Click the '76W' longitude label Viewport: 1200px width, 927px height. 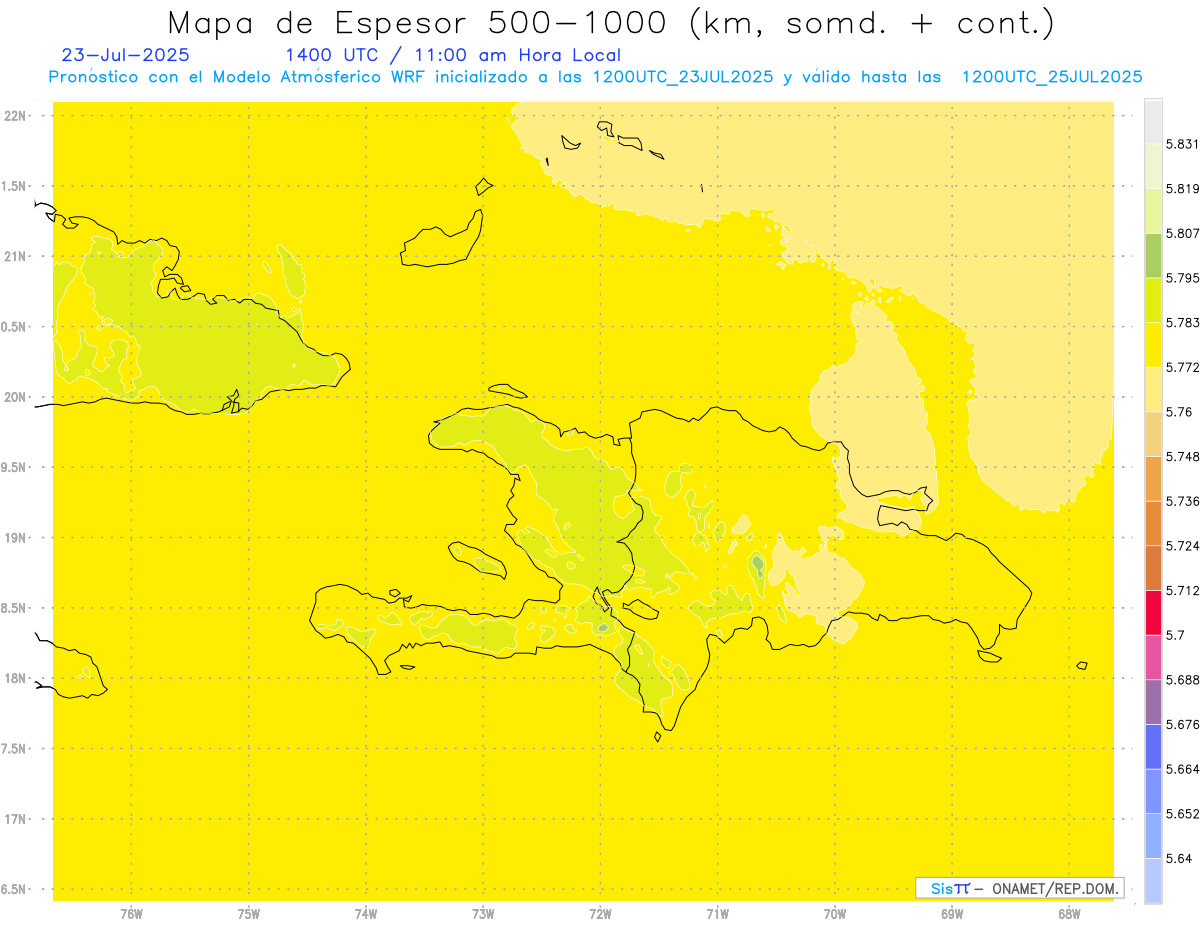point(131,914)
